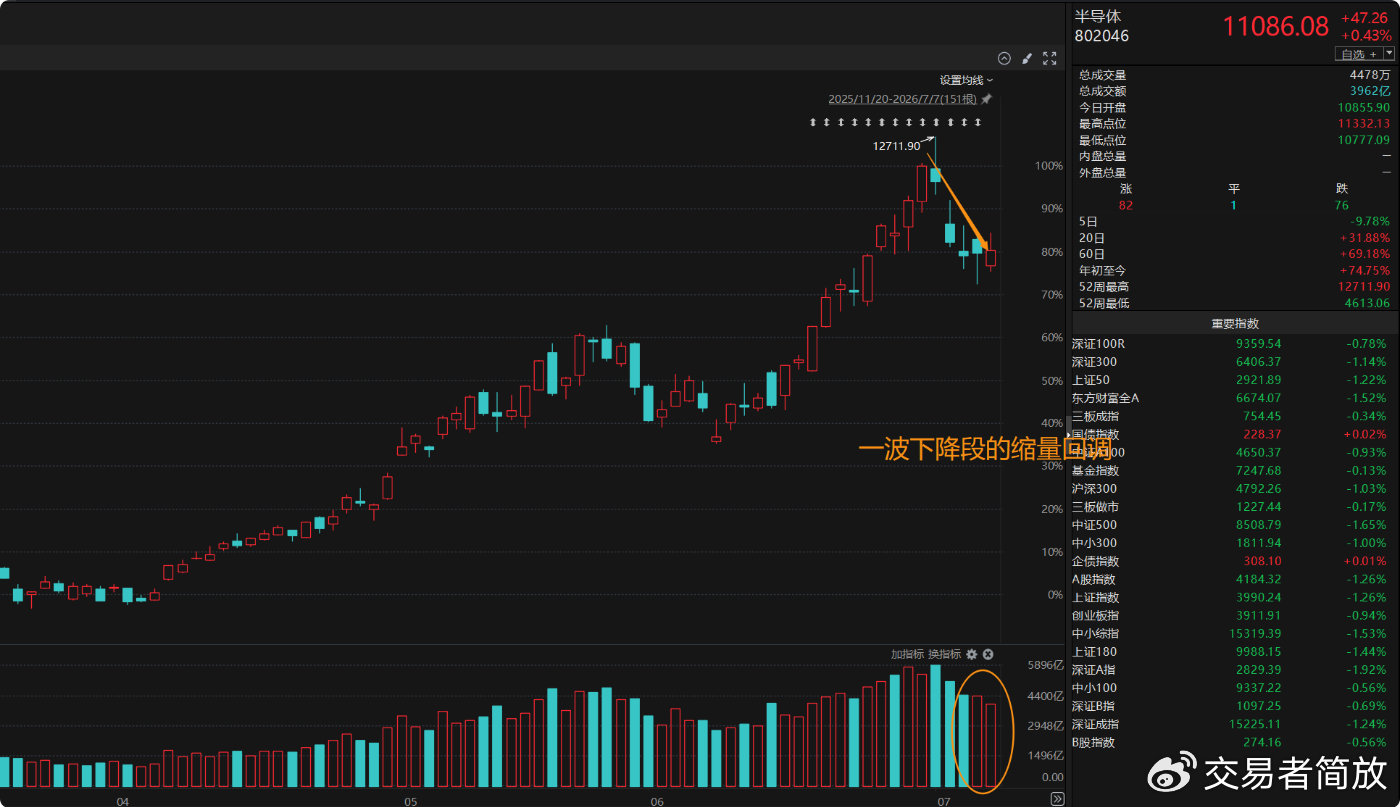This screenshot has width=1400, height=807.
Task: Click the 上证指数 index row
Action: (1235, 598)
